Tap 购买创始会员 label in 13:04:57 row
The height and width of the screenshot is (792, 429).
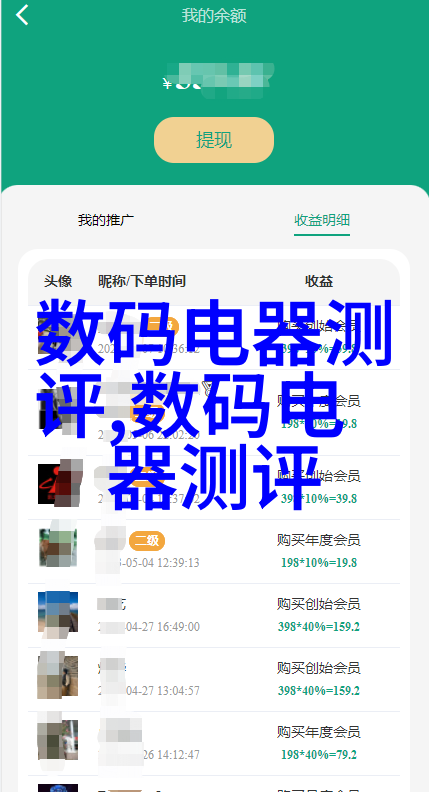[x=318, y=668]
